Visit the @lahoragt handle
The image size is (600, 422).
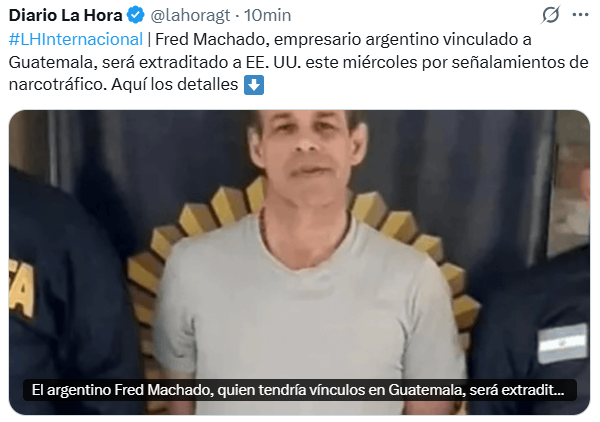190,15
